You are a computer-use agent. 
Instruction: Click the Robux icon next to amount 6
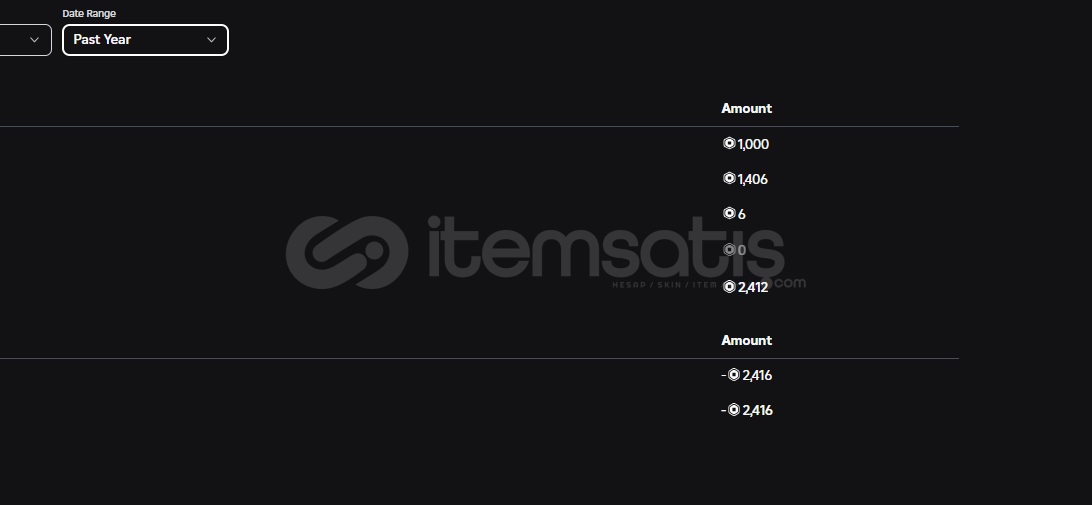point(729,213)
